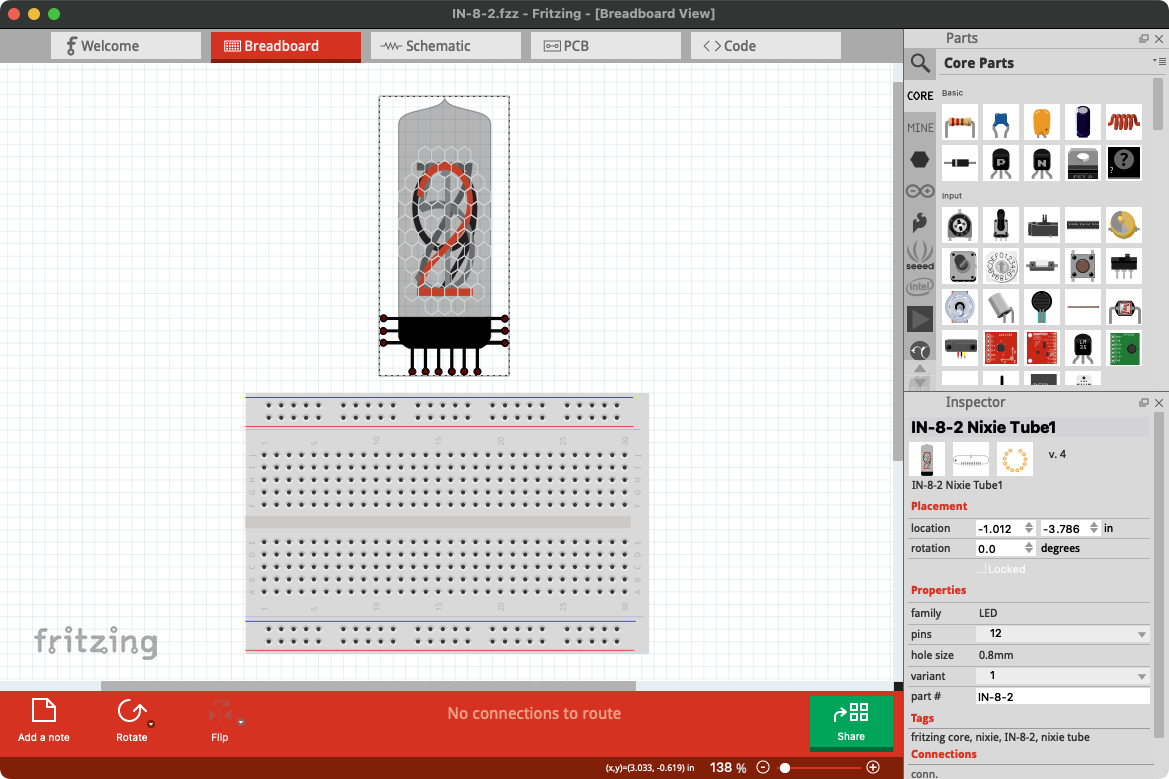Open the variant dropdown showing 1
Screen dimensions: 1169x779
tap(1062, 675)
